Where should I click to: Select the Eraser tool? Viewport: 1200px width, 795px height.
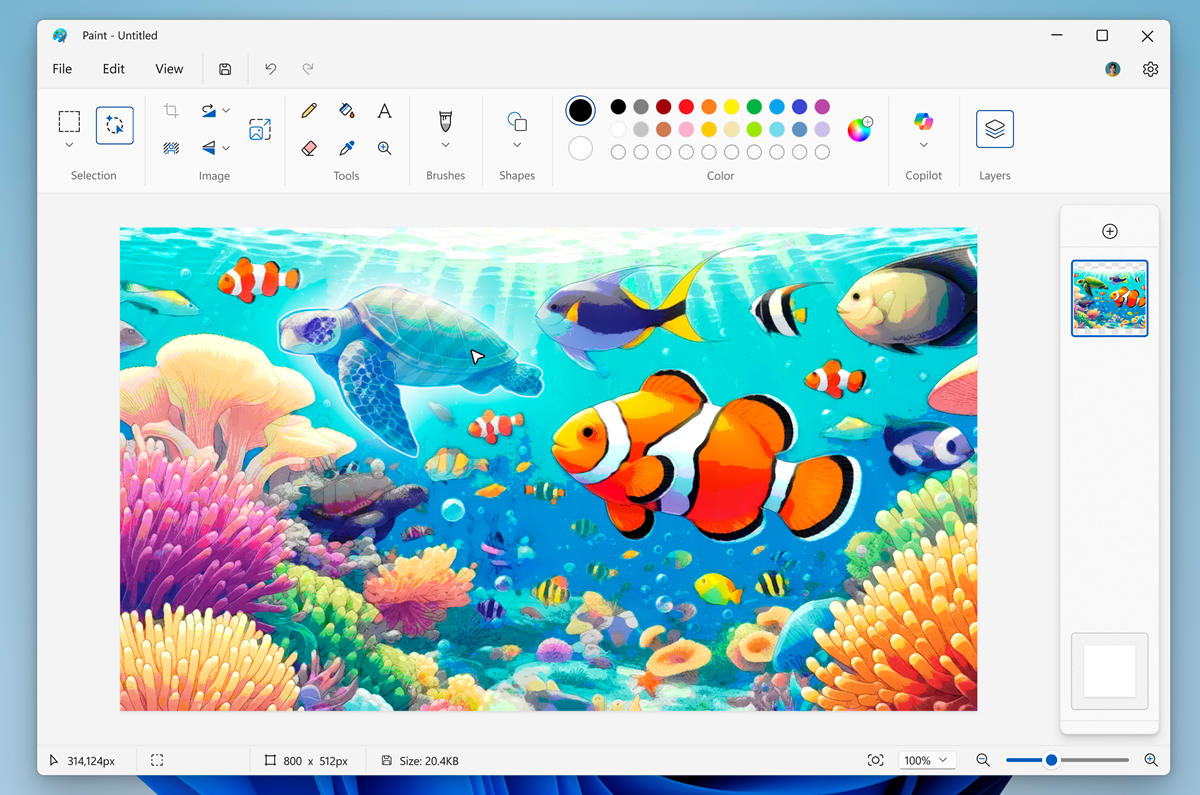click(x=310, y=148)
